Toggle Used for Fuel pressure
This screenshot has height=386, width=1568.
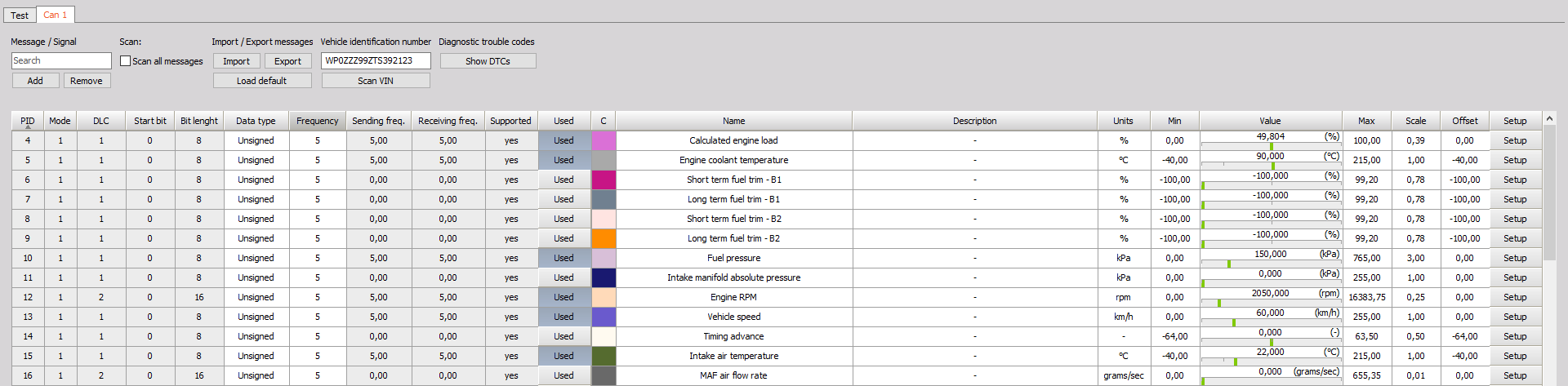tap(563, 258)
